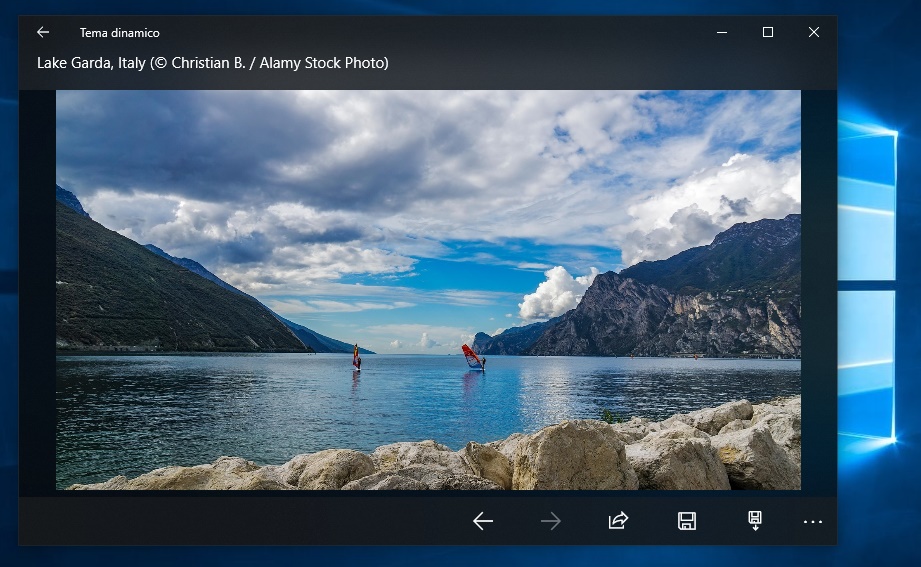Viewport: 921px width, 567px height.
Task: Click the Lake Garda landscape photo
Action: click(428, 290)
